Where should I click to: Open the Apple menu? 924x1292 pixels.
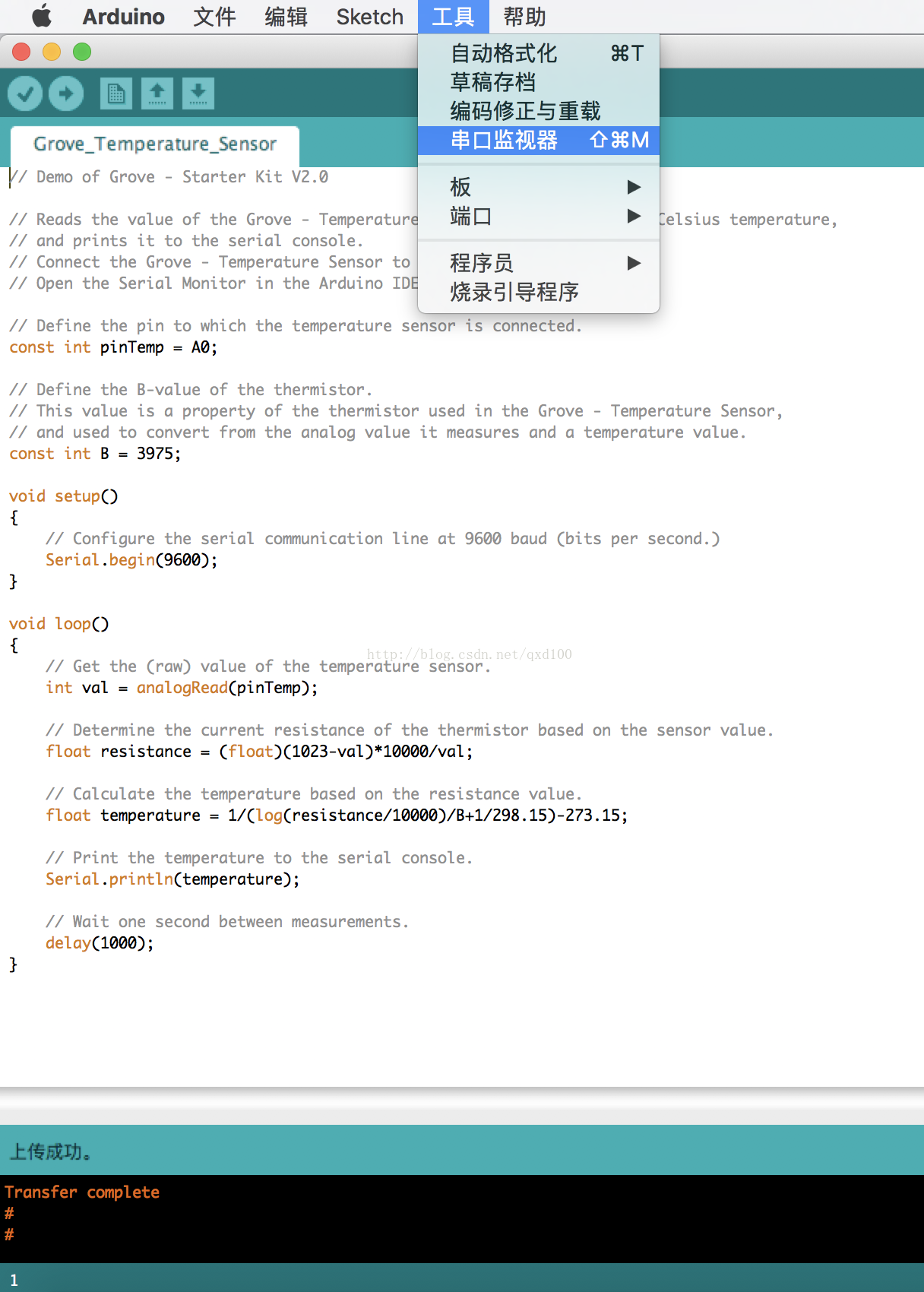(42, 16)
